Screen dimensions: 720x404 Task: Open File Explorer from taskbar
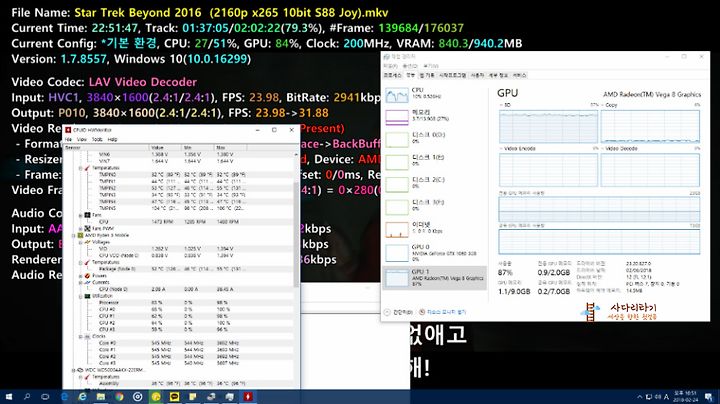tap(101, 397)
